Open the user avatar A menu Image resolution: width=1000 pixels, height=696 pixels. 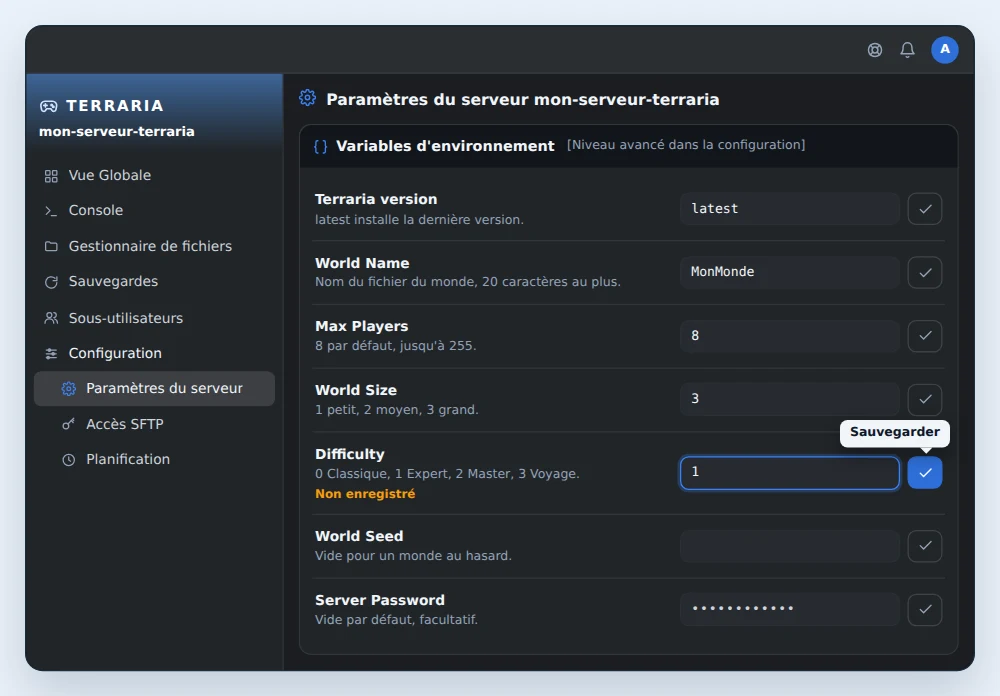pyautogui.click(x=945, y=50)
